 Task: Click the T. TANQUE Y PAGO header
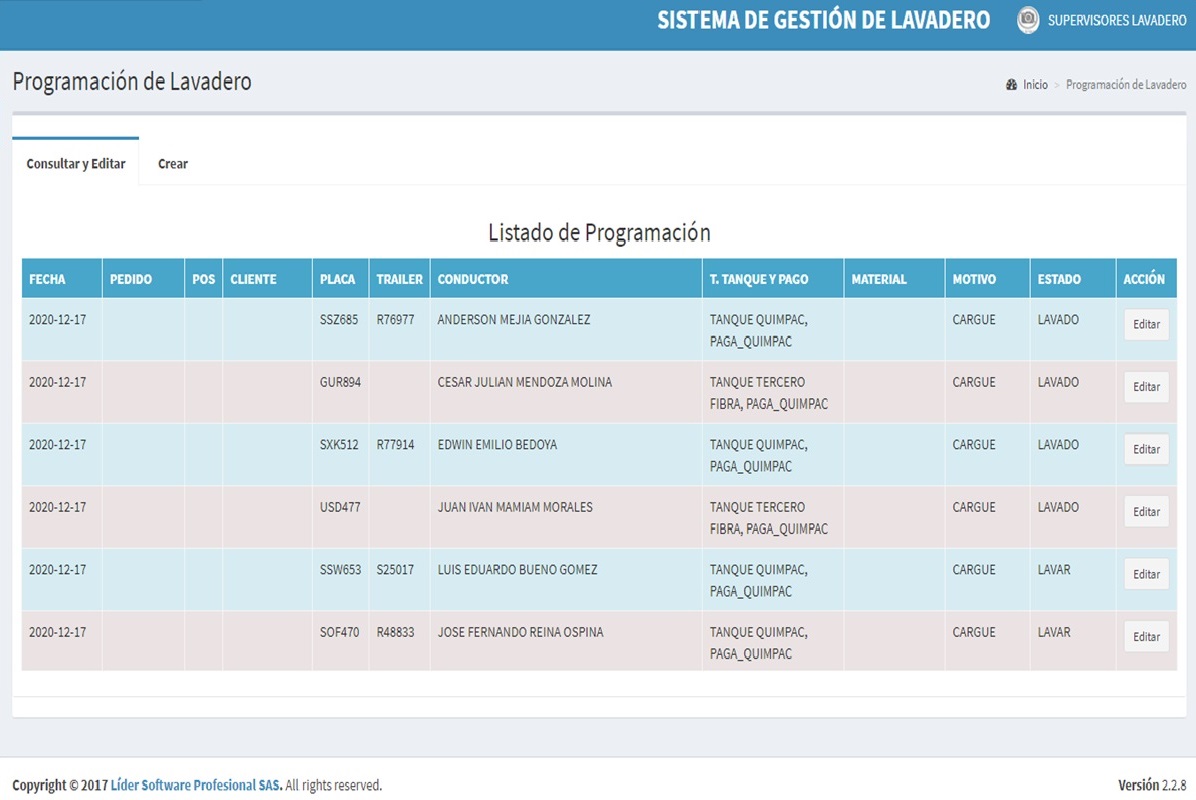coord(758,279)
